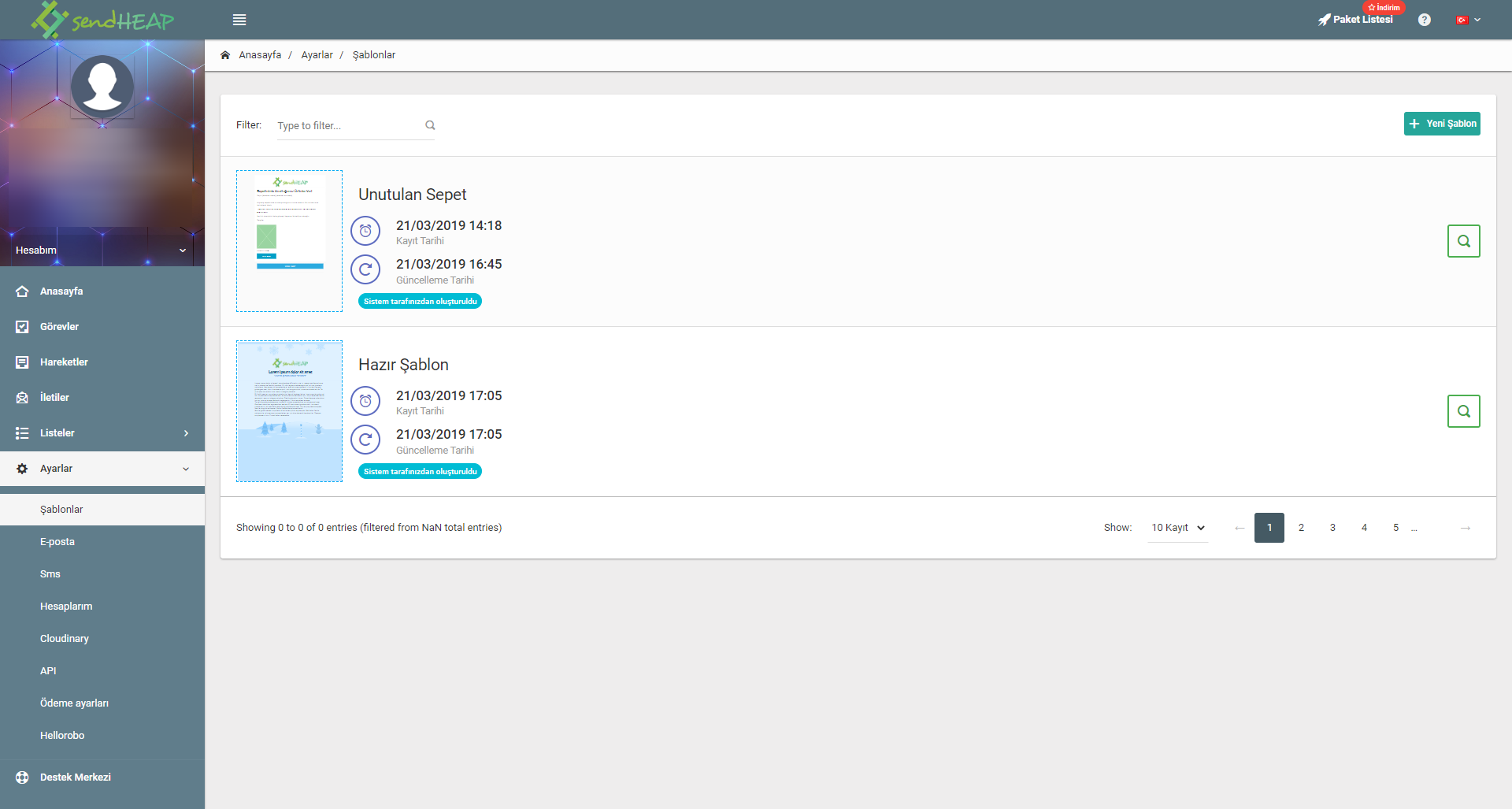Open Hareketler in sidebar
The width and height of the screenshot is (1512, 809).
pyautogui.click(x=102, y=362)
